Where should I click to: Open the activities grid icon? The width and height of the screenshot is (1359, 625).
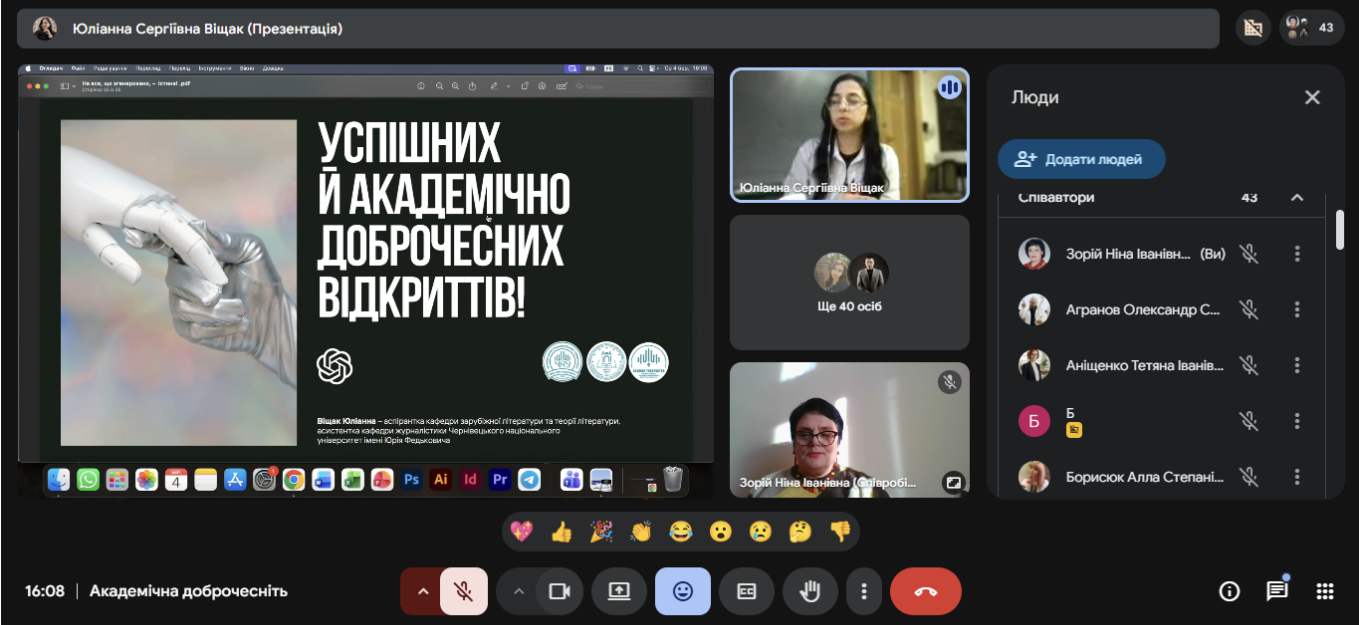click(x=1325, y=591)
